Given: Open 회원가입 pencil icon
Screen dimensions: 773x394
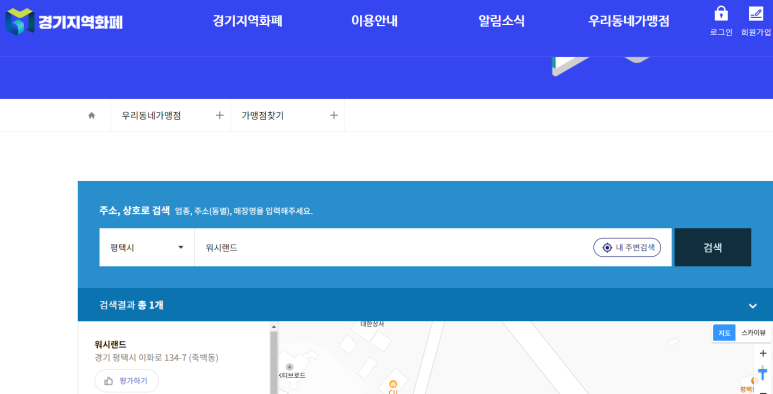Looking at the screenshot, I should click(755, 13).
